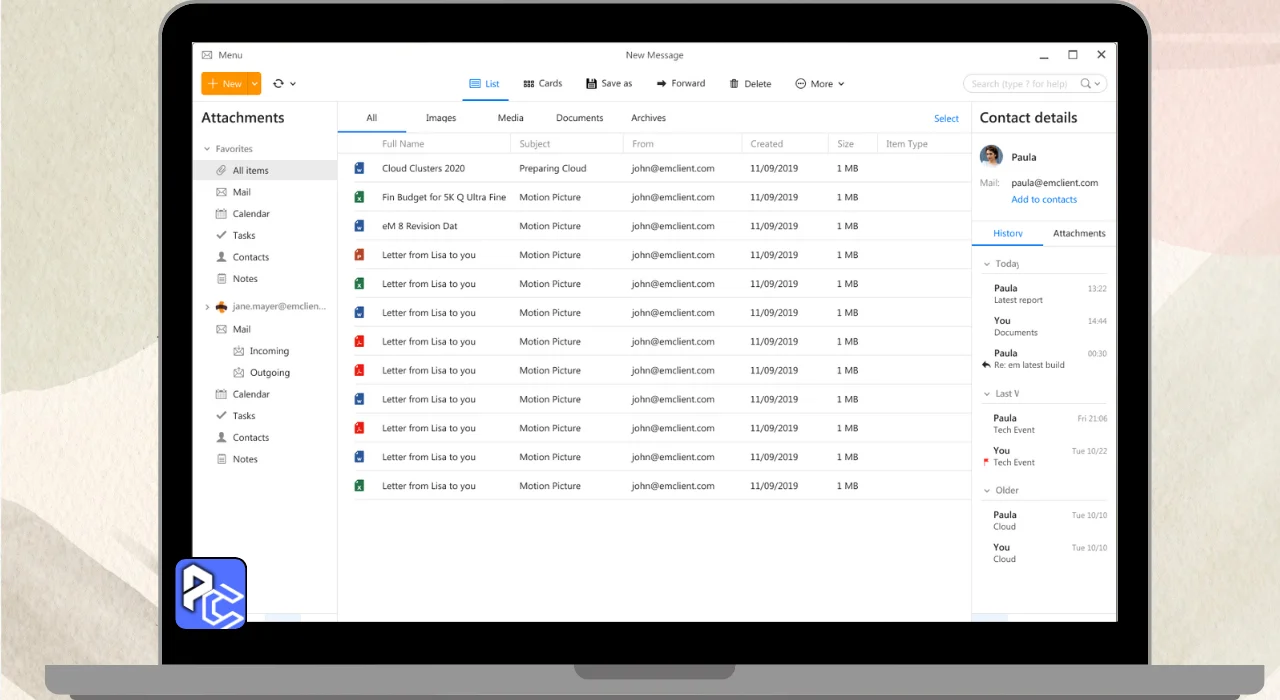This screenshot has width=1280, height=700.
Task: Click the paula@emclient.com email address
Action: click(x=1055, y=183)
